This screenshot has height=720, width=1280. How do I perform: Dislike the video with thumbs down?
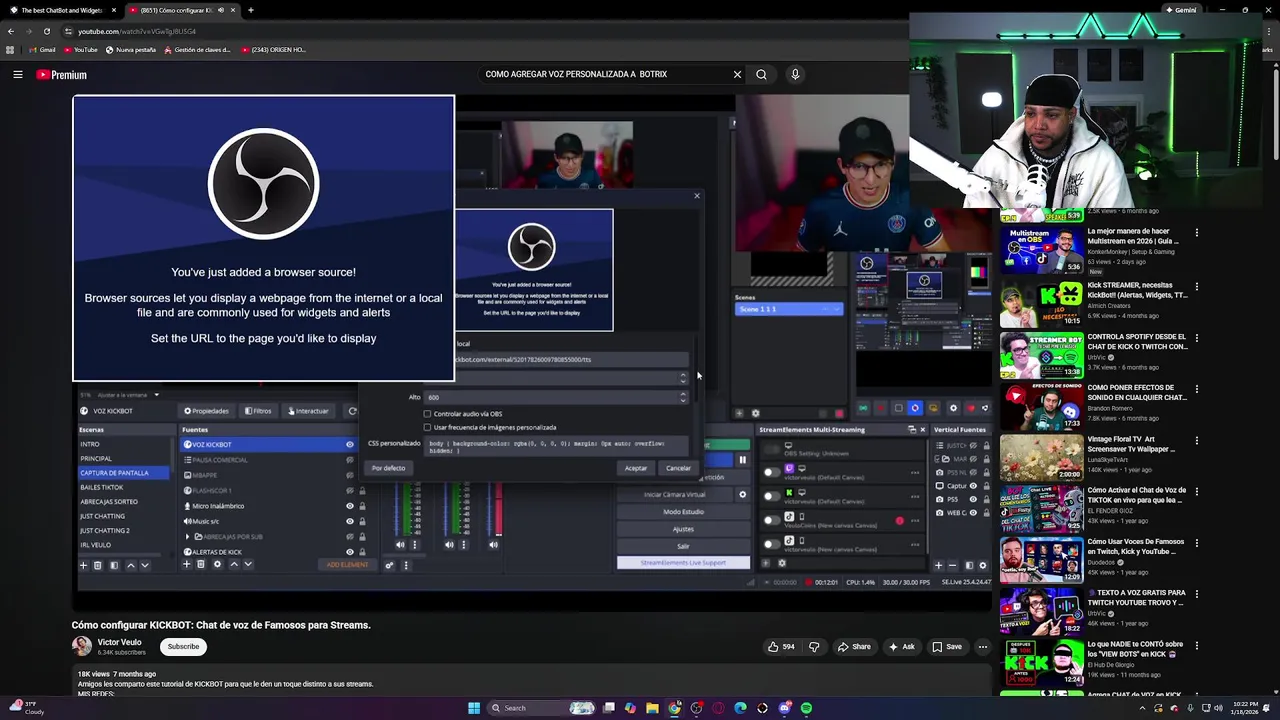[814, 647]
